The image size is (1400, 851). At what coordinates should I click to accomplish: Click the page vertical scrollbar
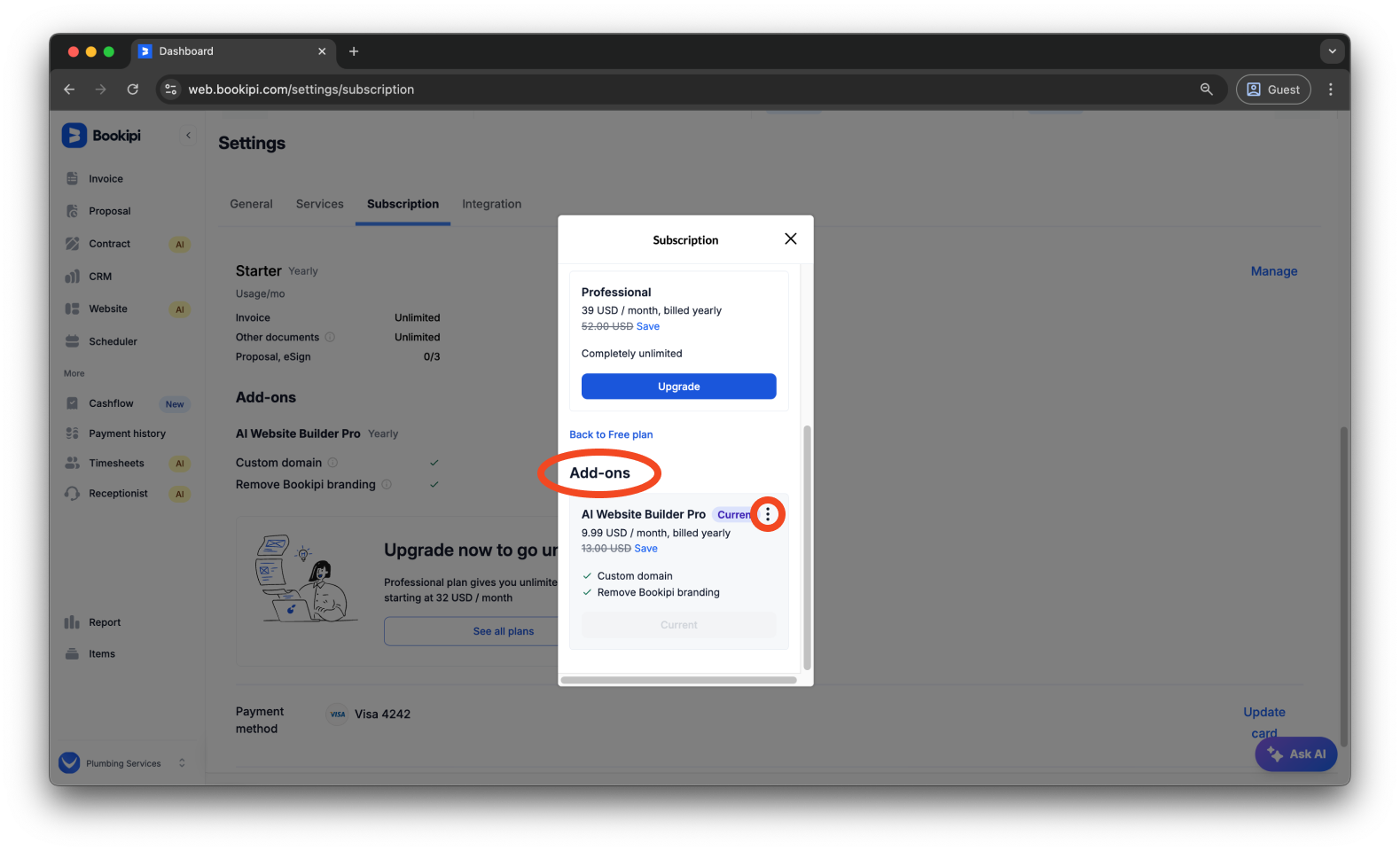point(1344,587)
